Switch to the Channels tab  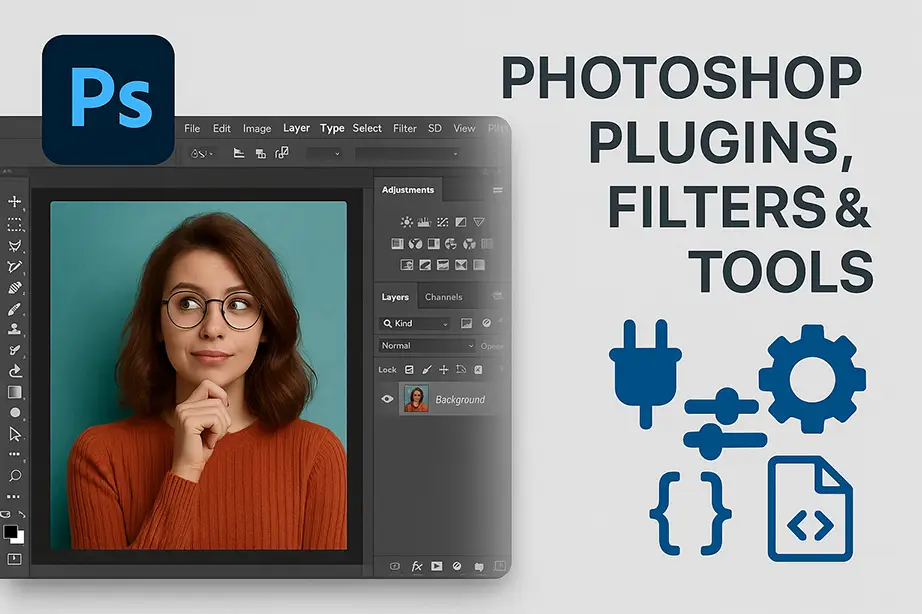443,297
